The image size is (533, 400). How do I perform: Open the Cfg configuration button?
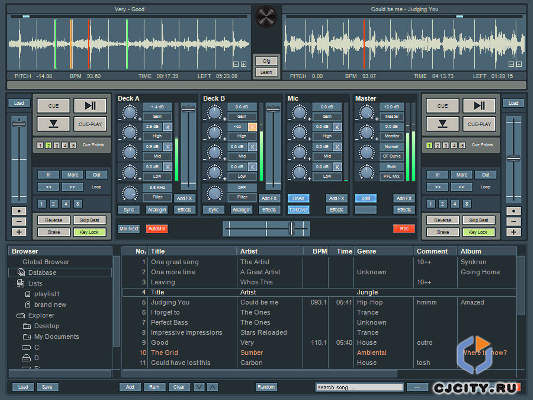[266, 61]
